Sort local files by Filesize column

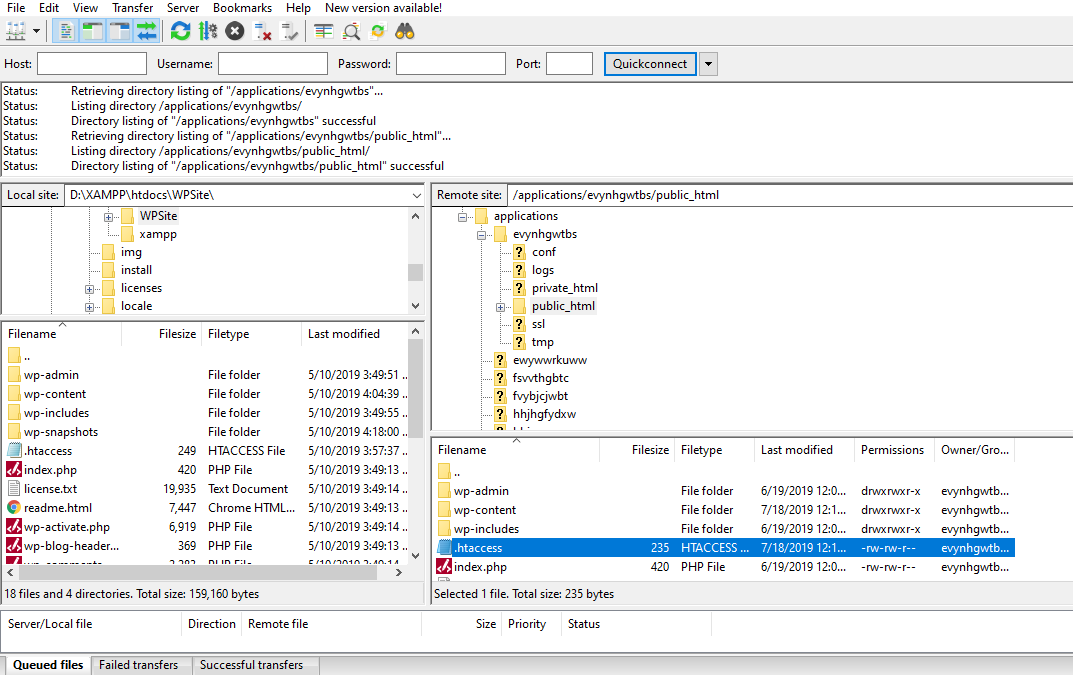177,334
